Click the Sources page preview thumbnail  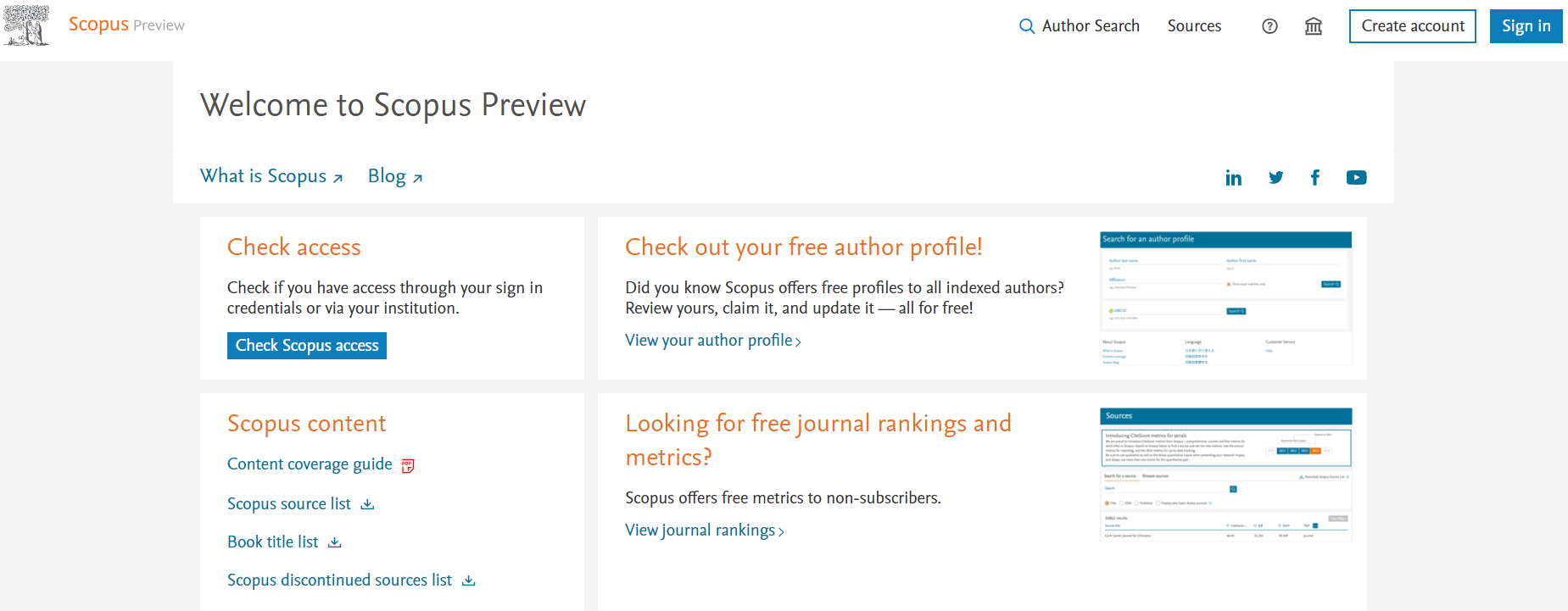tap(1225, 475)
